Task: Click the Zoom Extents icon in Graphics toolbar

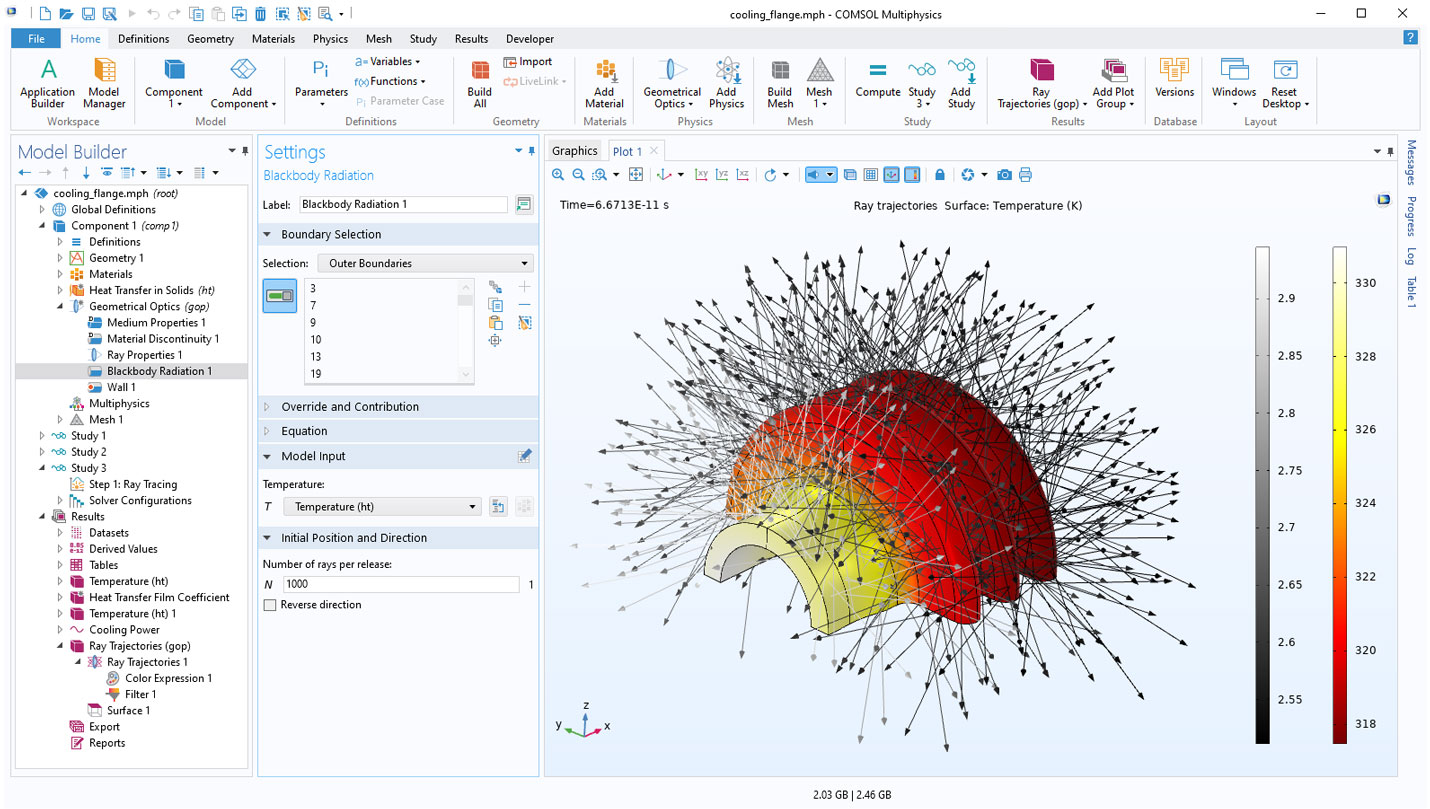Action: click(x=635, y=175)
